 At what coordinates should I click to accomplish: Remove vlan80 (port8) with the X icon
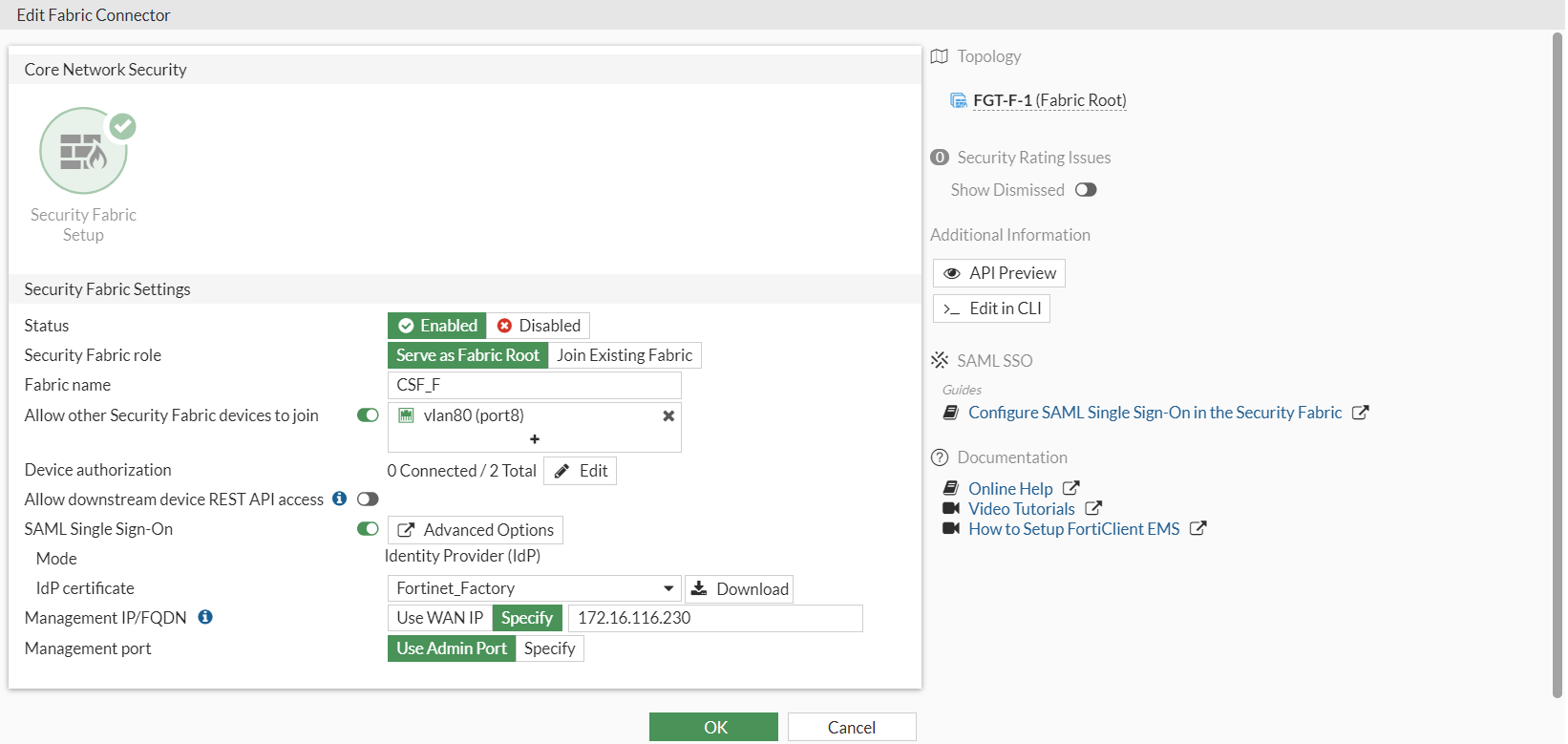point(668,415)
